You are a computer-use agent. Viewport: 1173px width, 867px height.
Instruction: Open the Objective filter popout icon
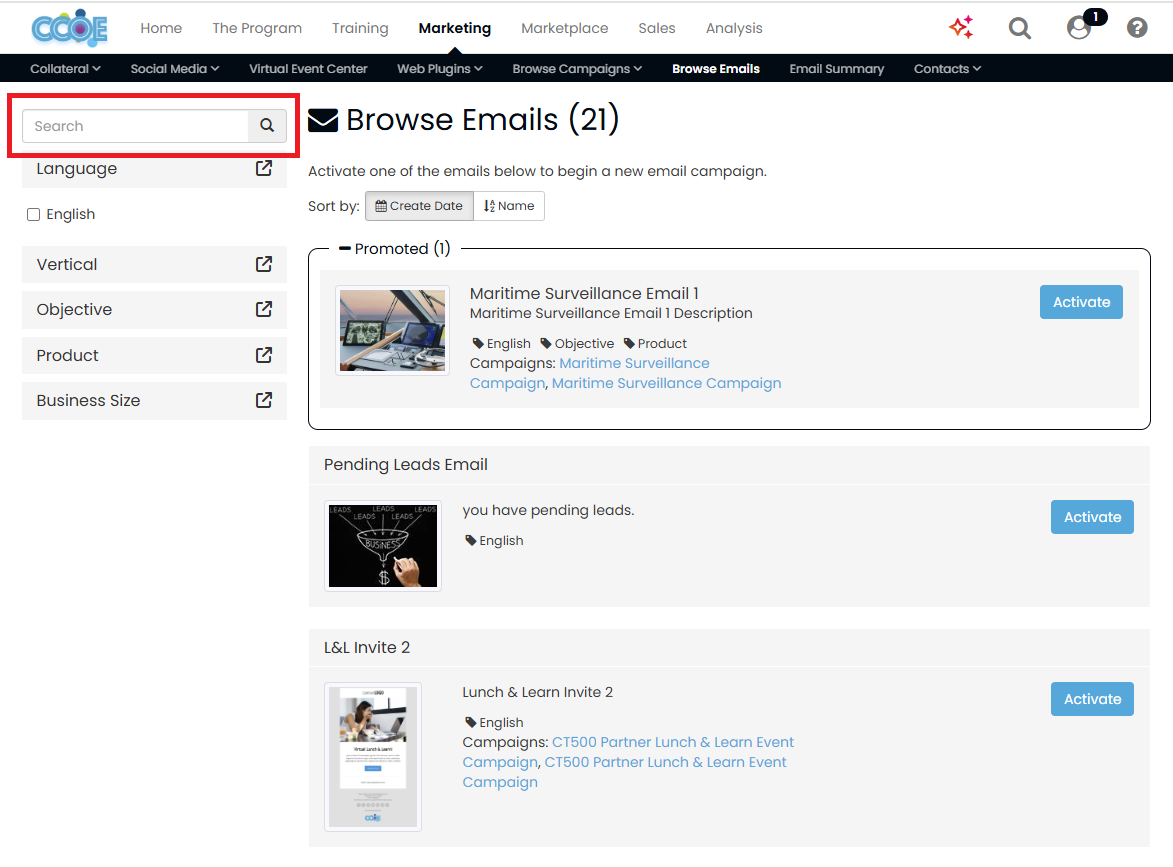(x=263, y=309)
